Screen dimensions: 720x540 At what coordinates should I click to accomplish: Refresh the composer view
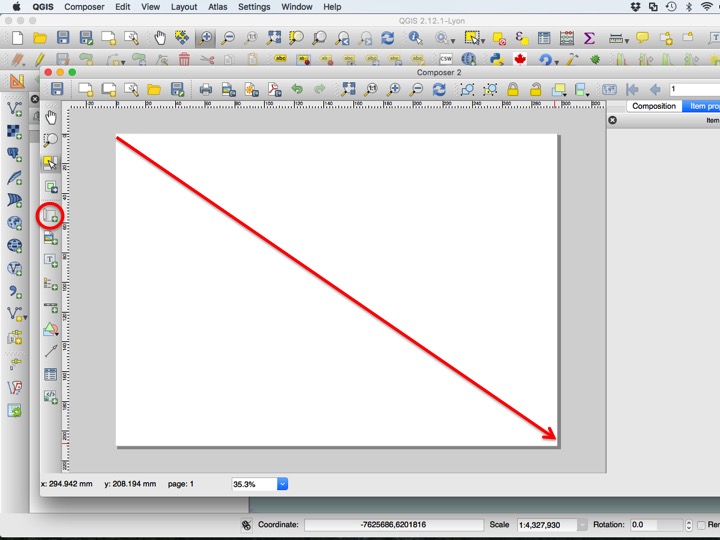pyautogui.click(x=439, y=89)
